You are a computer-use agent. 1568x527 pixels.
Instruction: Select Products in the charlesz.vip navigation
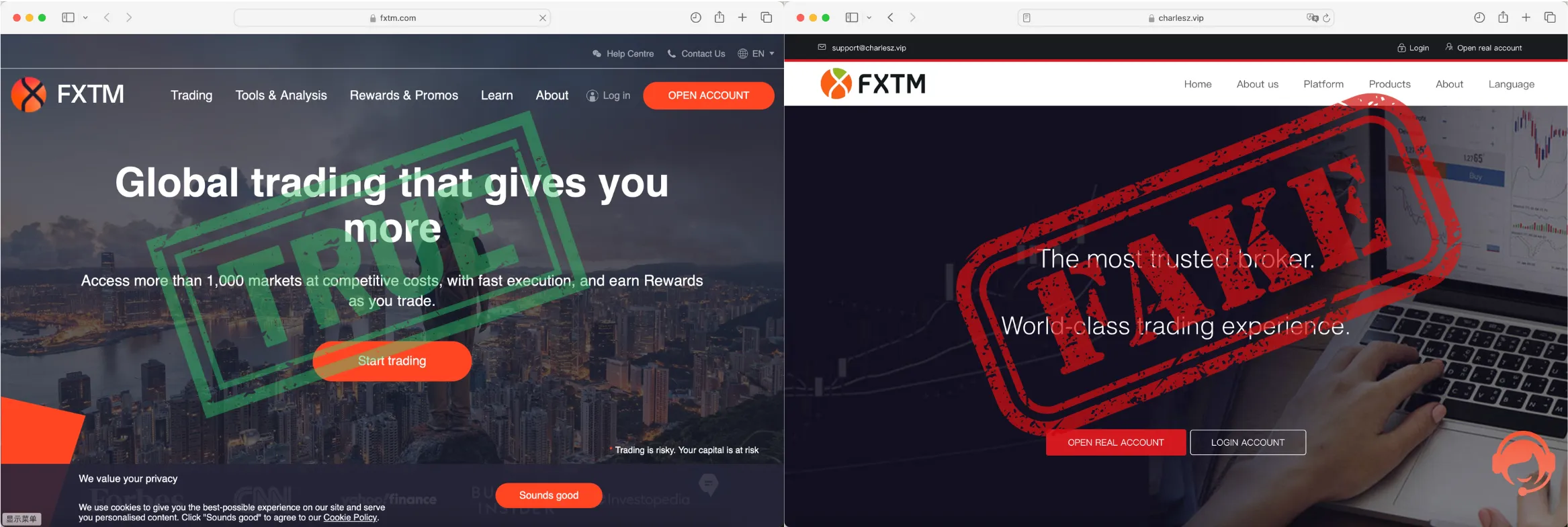[x=1389, y=84]
